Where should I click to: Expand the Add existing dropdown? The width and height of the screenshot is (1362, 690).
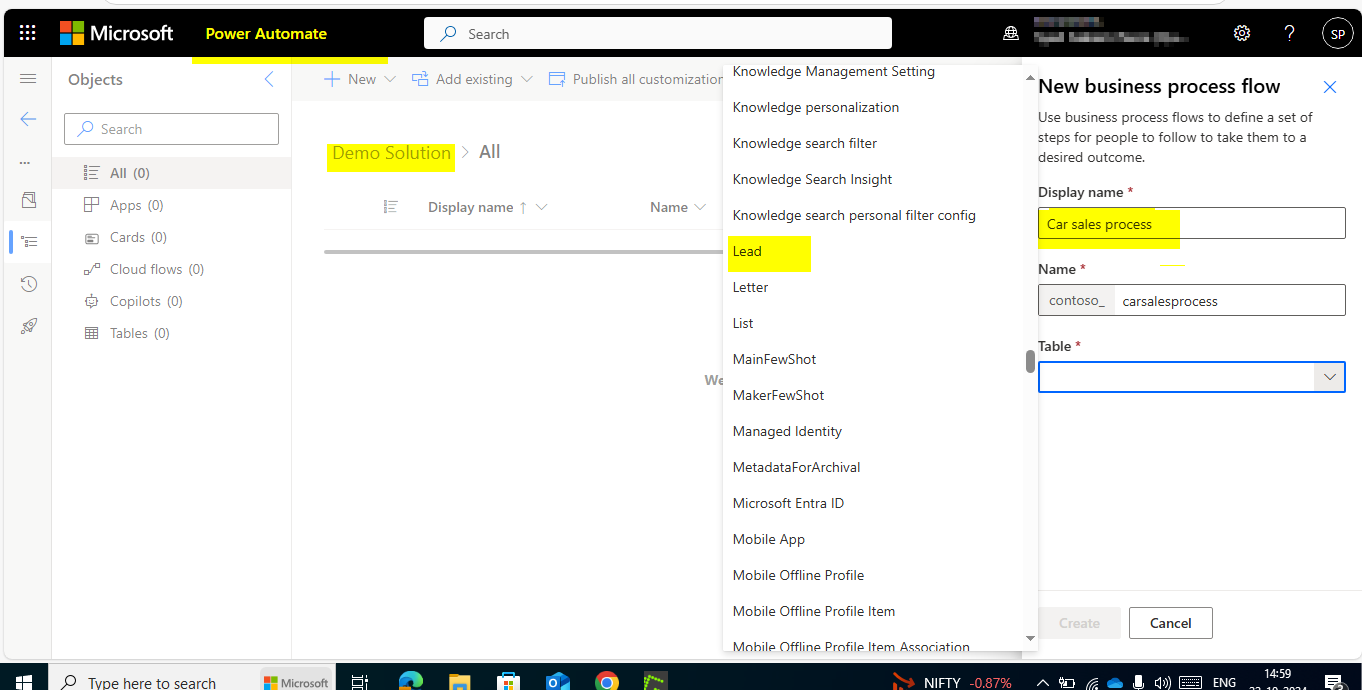point(526,79)
